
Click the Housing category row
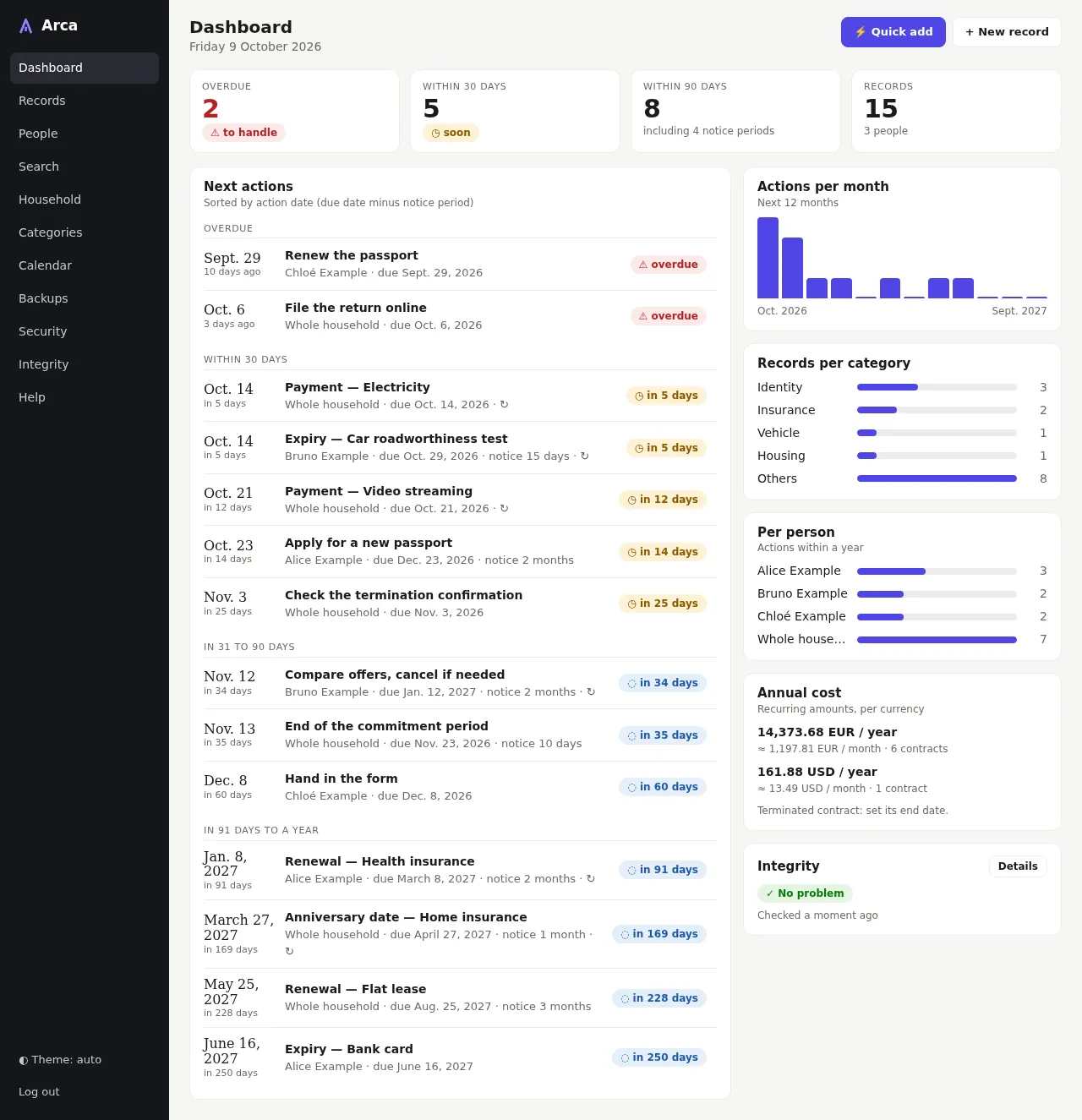point(902,456)
